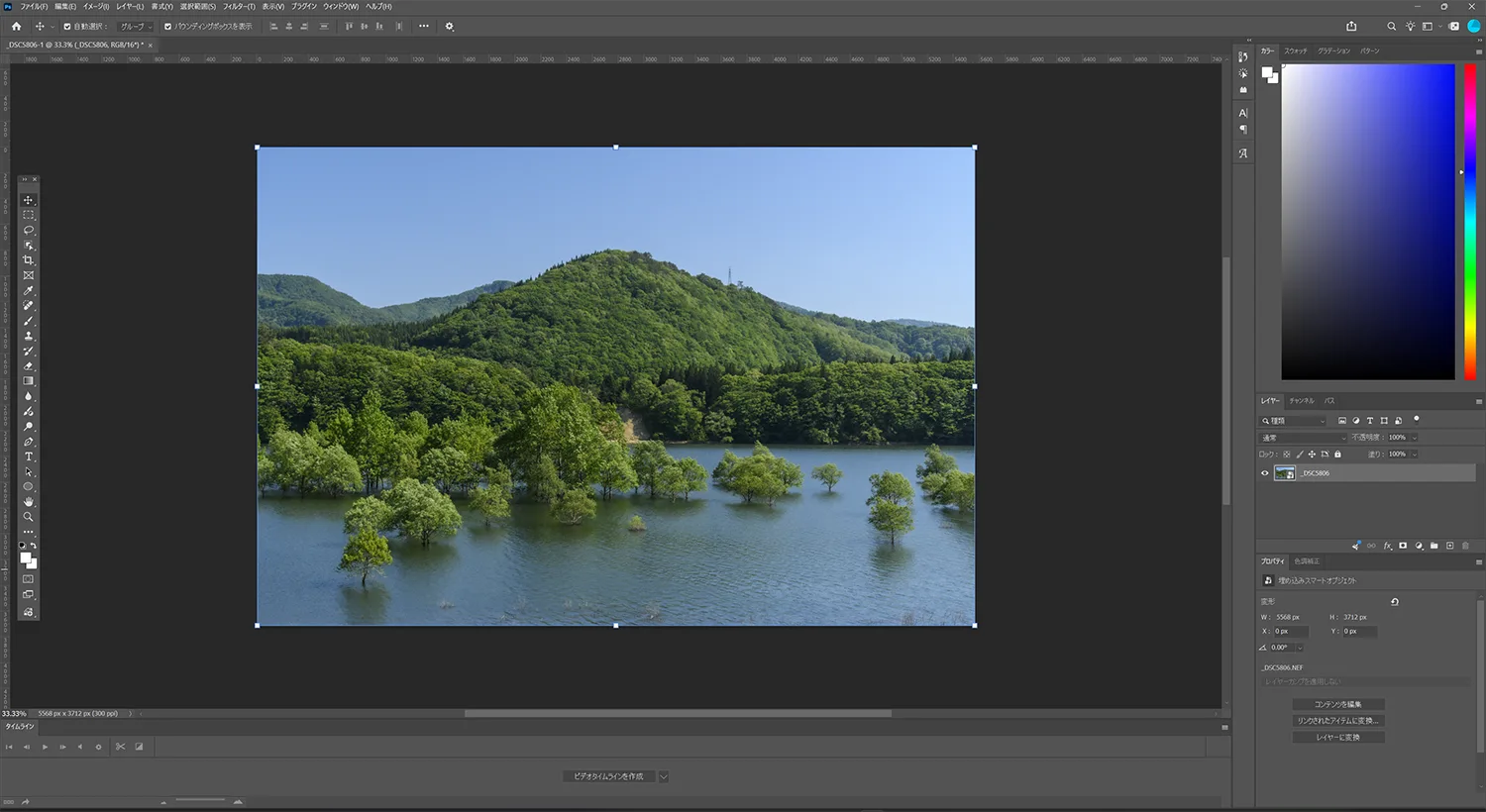Open the ファイル(F) menu
The width and height of the screenshot is (1486, 812).
coord(34,6)
